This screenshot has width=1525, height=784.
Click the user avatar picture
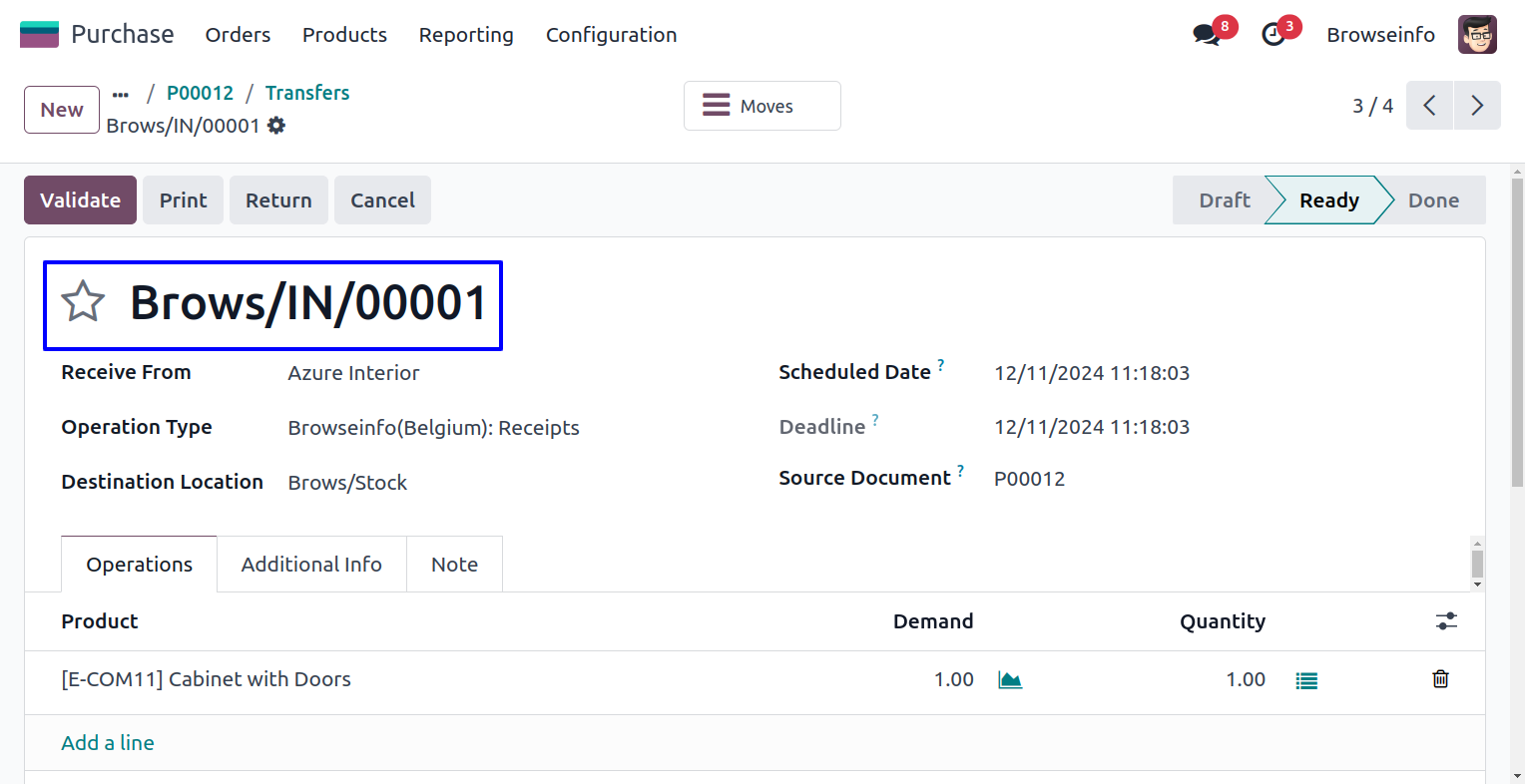coord(1477,35)
